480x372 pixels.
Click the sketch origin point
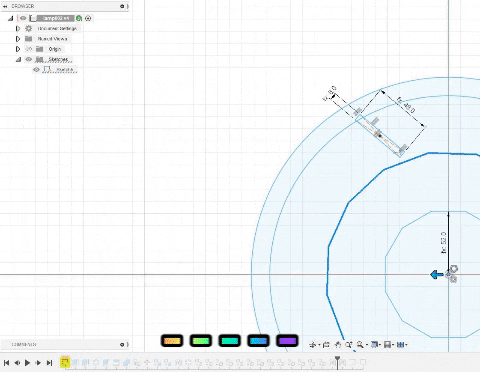[x=448, y=275]
